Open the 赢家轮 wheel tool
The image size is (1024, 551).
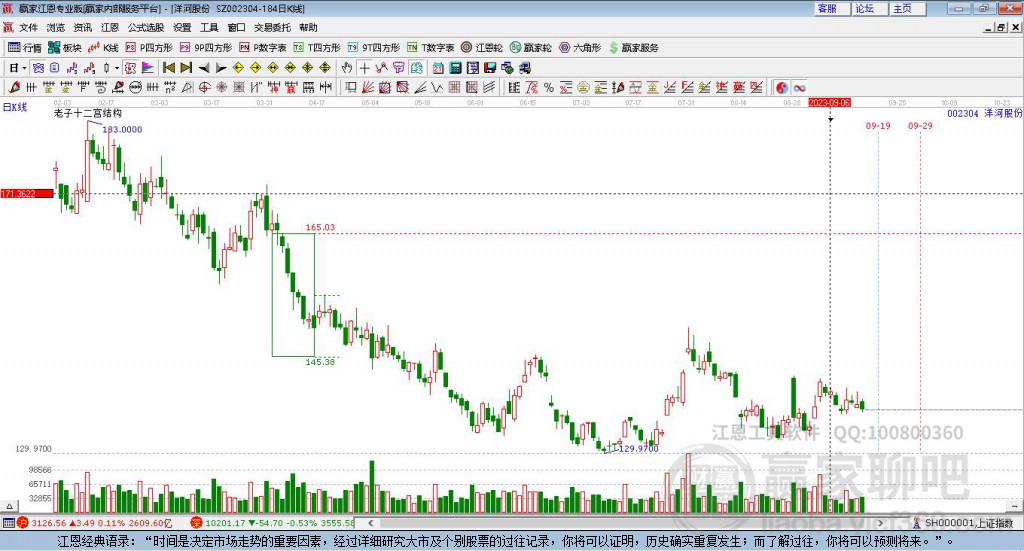[531, 48]
